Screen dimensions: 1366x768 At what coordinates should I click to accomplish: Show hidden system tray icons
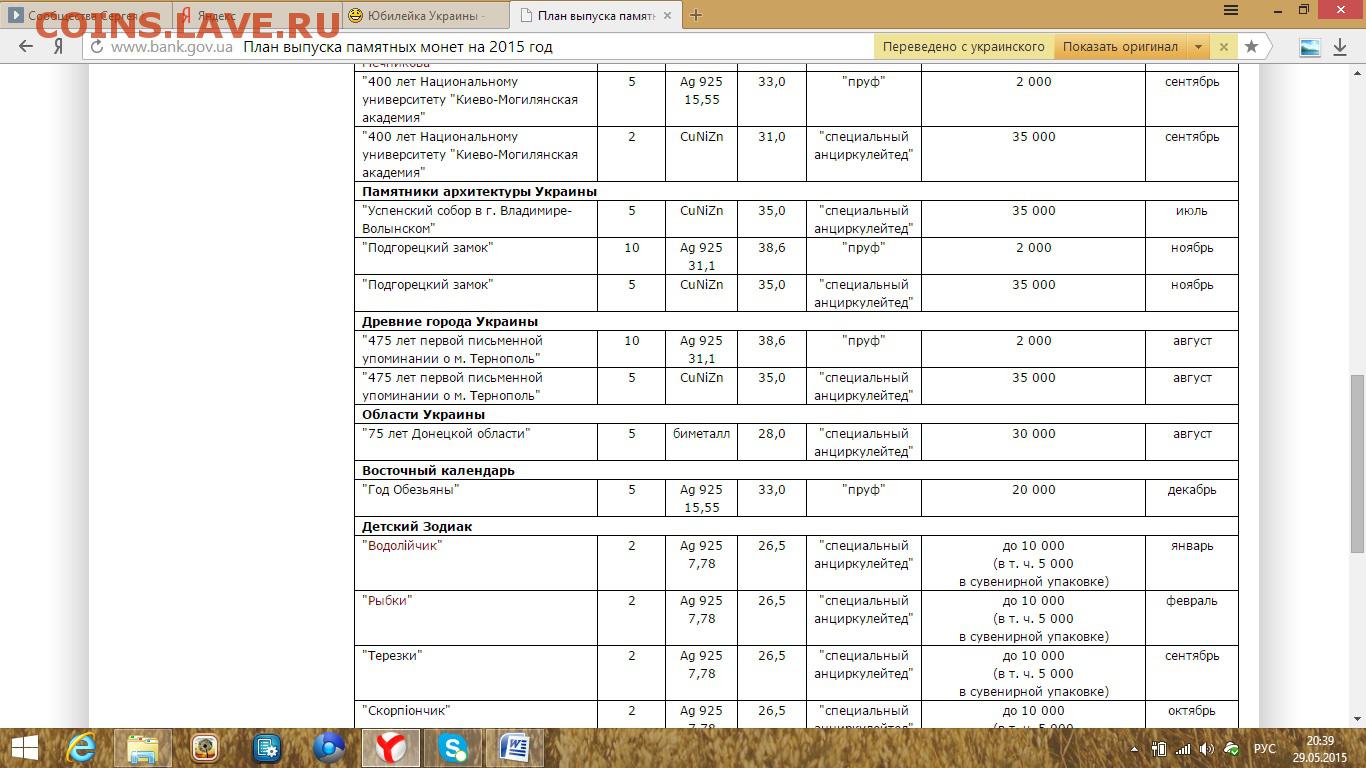point(1134,749)
